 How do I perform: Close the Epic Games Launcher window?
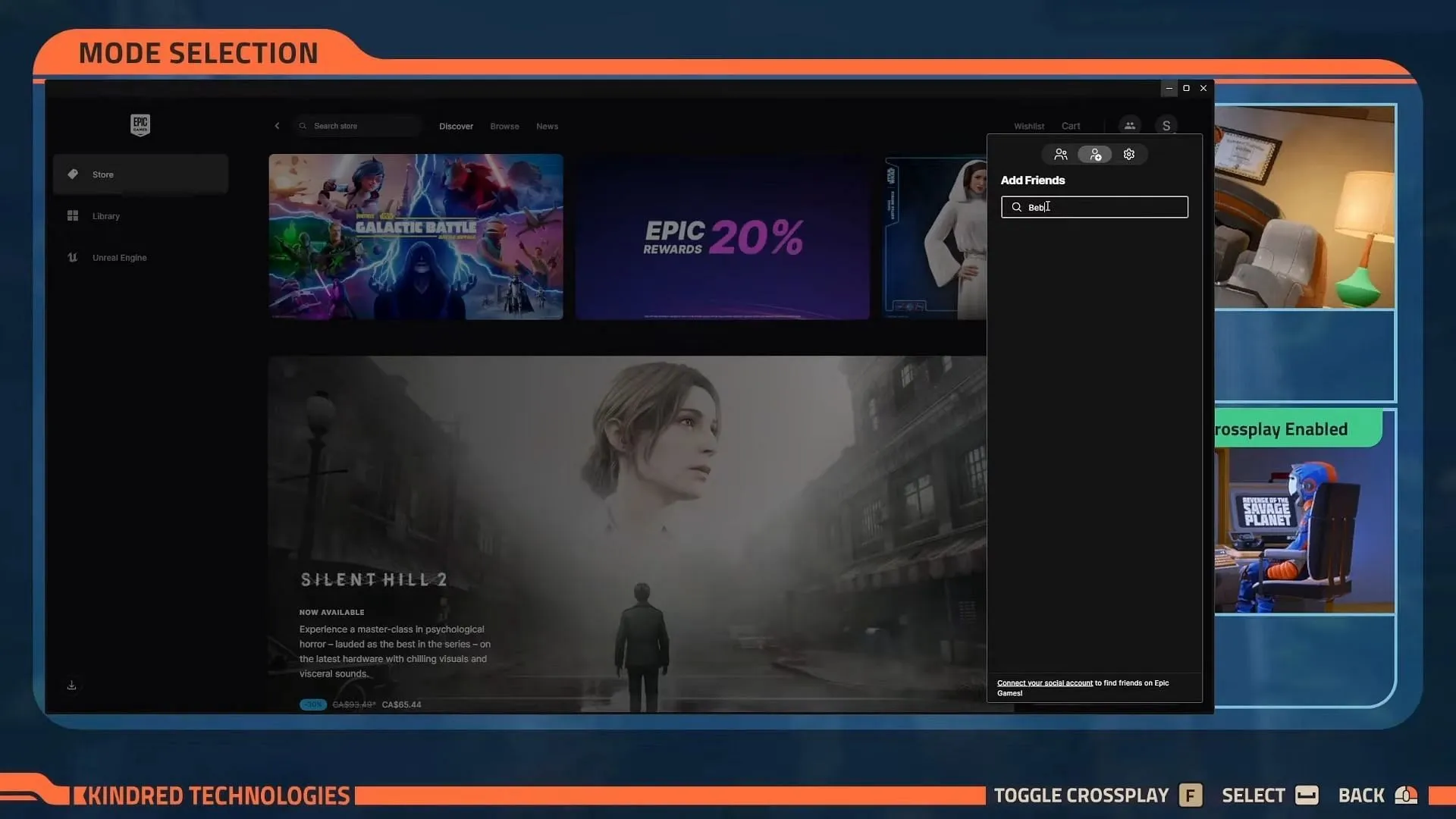[x=1203, y=89]
